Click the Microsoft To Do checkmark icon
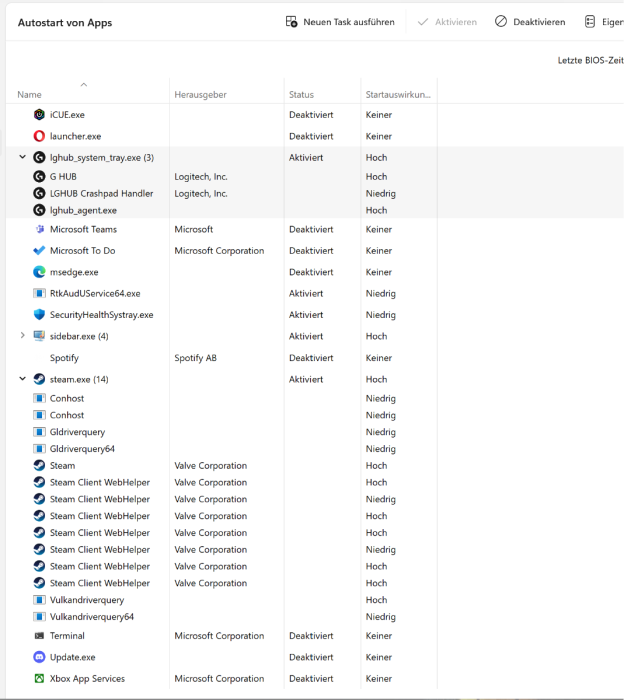 click(x=39, y=250)
